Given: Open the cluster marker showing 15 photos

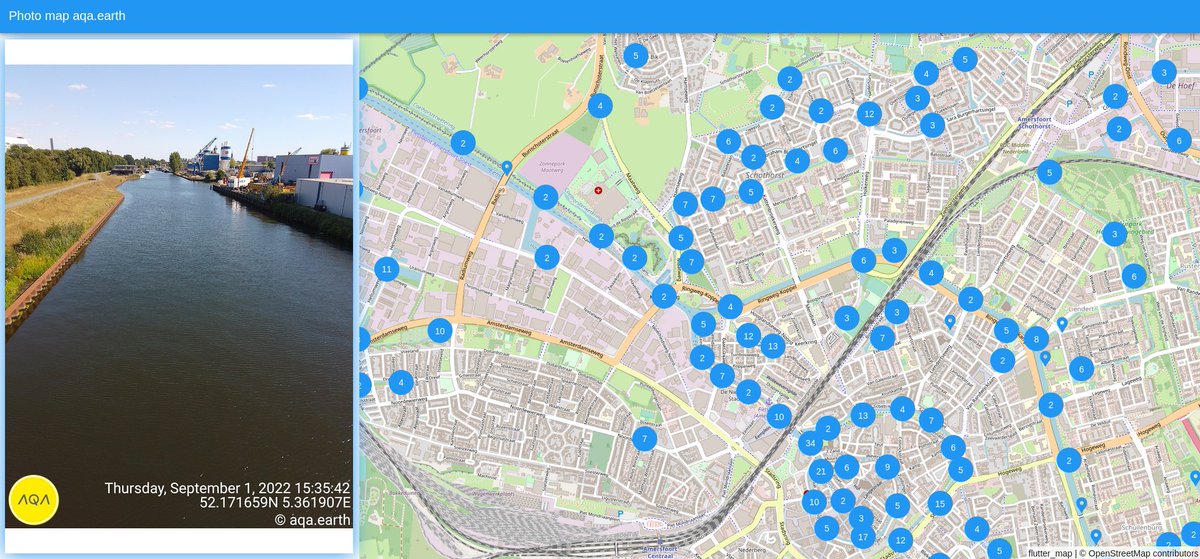Looking at the screenshot, I should tap(939, 505).
